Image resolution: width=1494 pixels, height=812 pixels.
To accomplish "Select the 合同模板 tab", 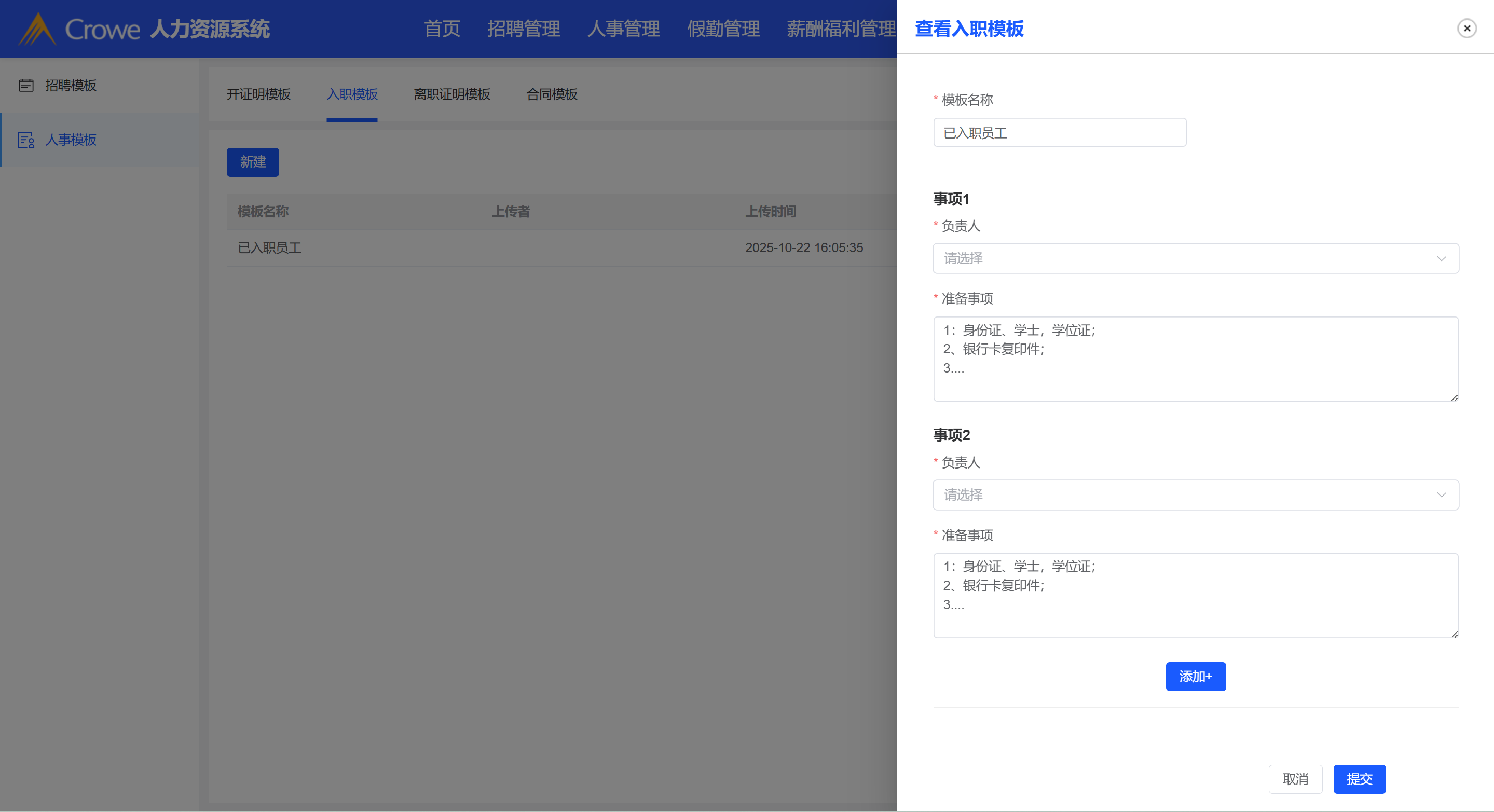I will click(x=551, y=94).
